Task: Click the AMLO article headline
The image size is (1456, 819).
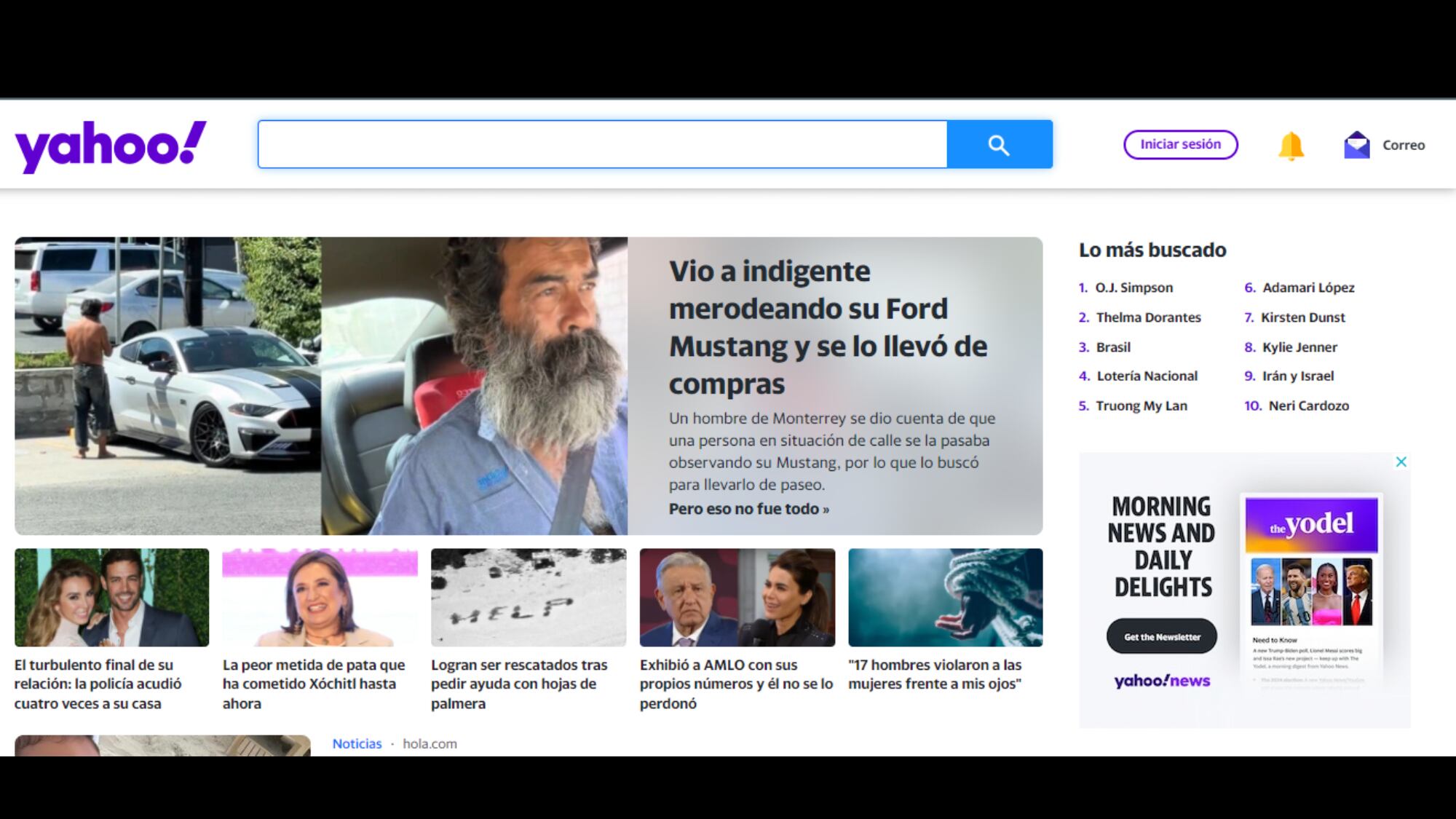Action: [x=734, y=684]
